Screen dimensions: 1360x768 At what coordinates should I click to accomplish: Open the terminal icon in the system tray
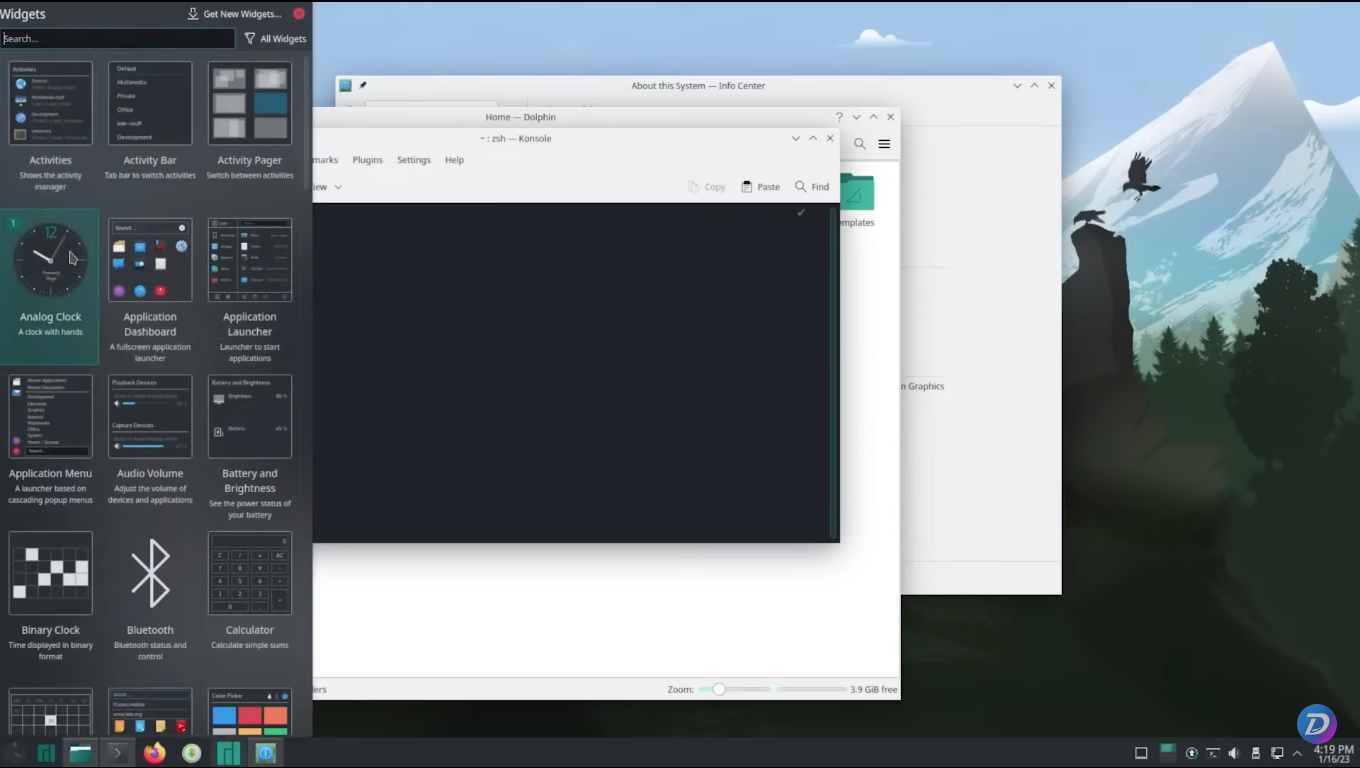coord(1213,752)
